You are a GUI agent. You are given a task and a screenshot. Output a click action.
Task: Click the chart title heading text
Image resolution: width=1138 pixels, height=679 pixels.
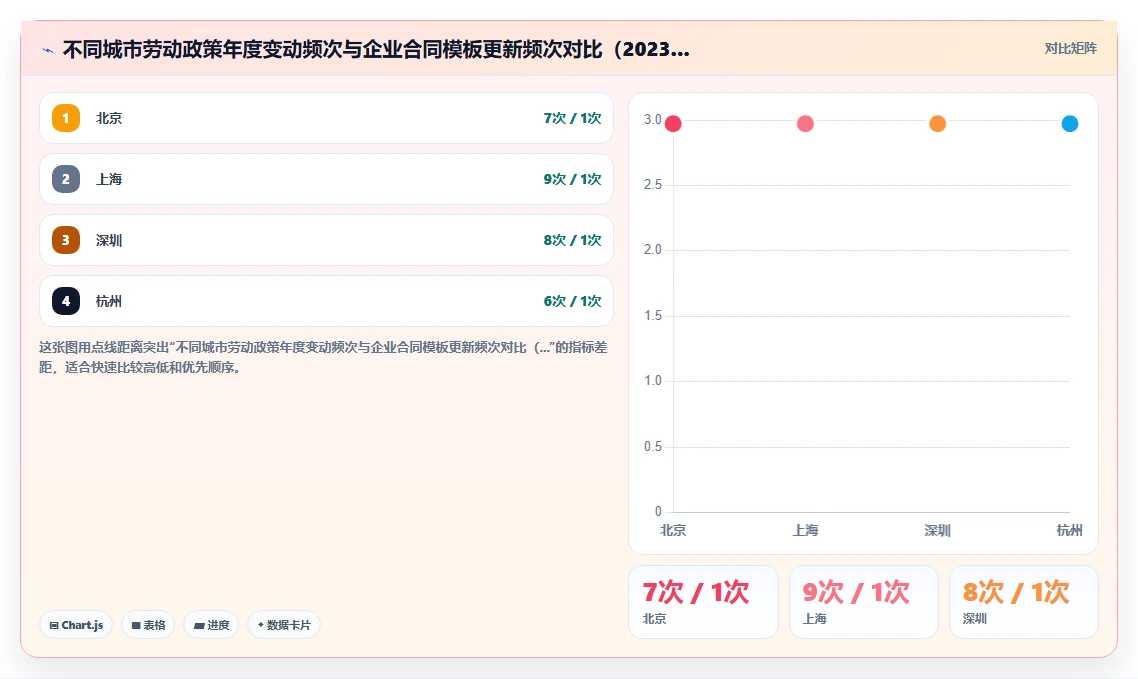[x=376, y=49]
